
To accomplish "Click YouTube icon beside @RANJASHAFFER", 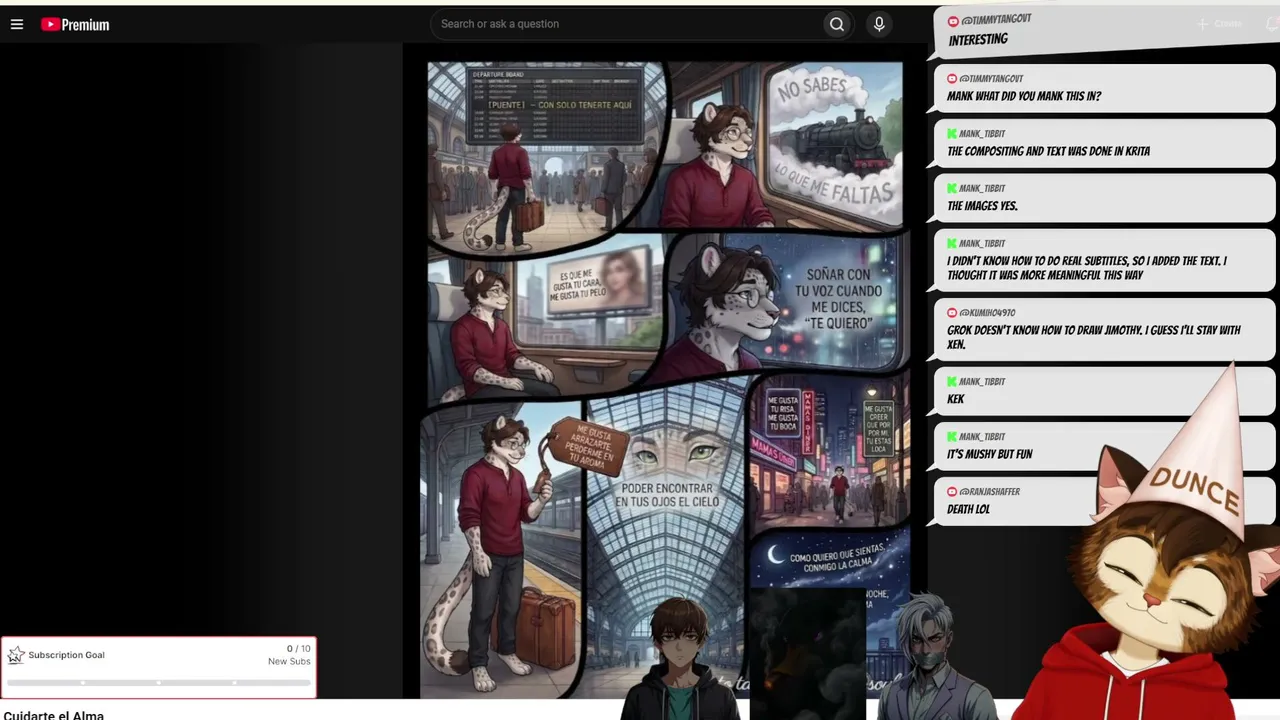I will pyautogui.click(x=952, y=492).
